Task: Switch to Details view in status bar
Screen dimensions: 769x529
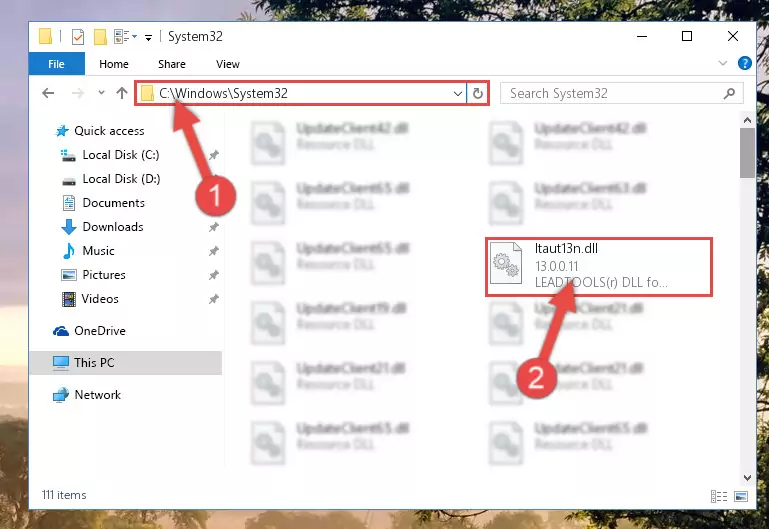Action: 718,496
